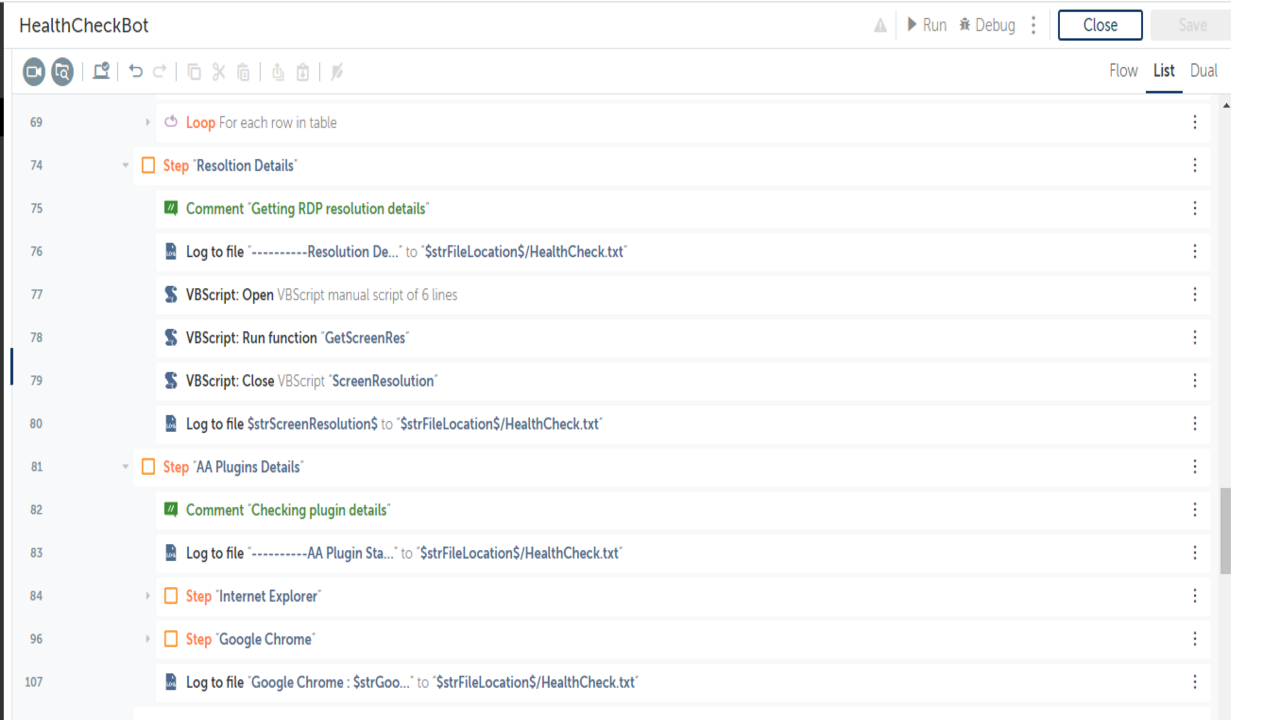Click the green Comment icon for RDP resolution
The height and width of the screenshot is (720, 1280).
pyautogui.click(x=171, y=209)
